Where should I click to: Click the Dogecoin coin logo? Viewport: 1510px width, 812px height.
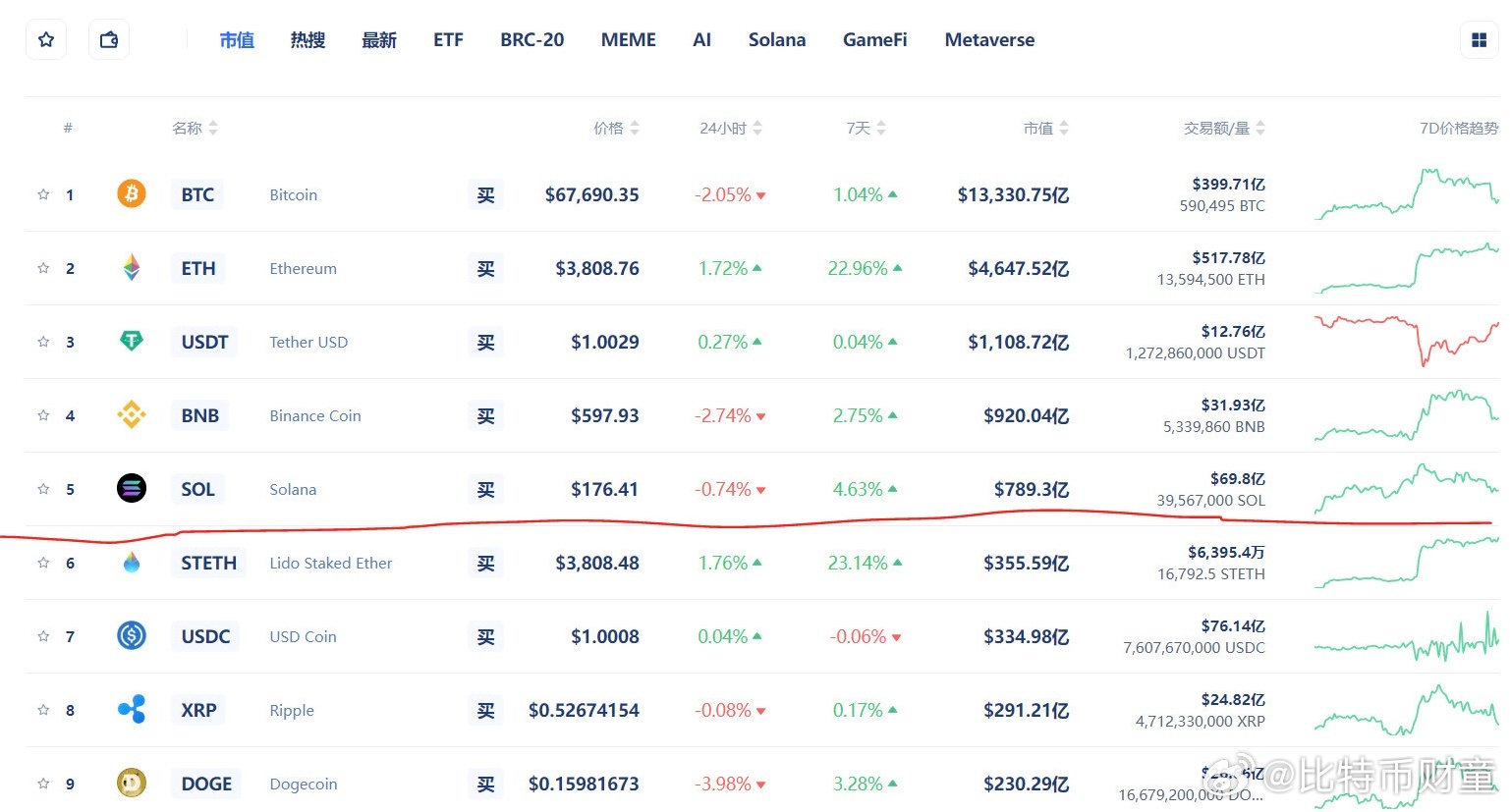click(x=132, y=783)
